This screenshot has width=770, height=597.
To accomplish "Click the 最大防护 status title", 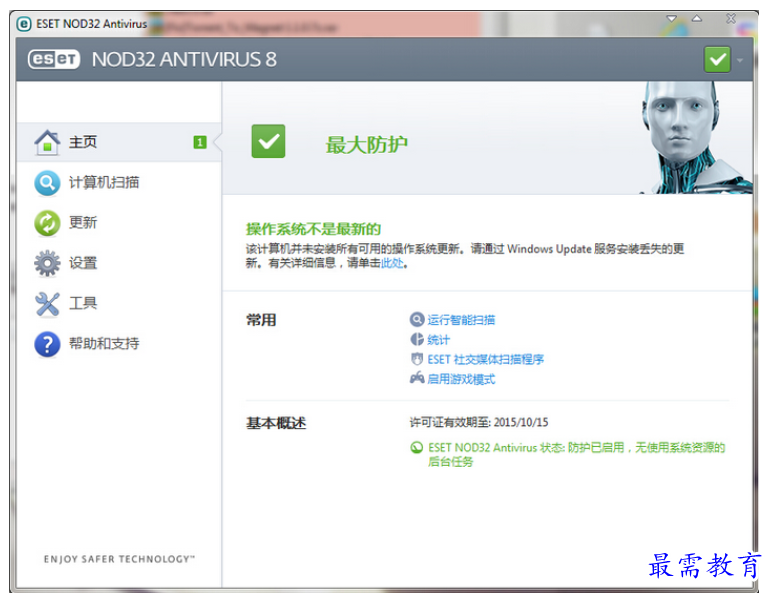I will pyautogui.click(x=366, y=145).
